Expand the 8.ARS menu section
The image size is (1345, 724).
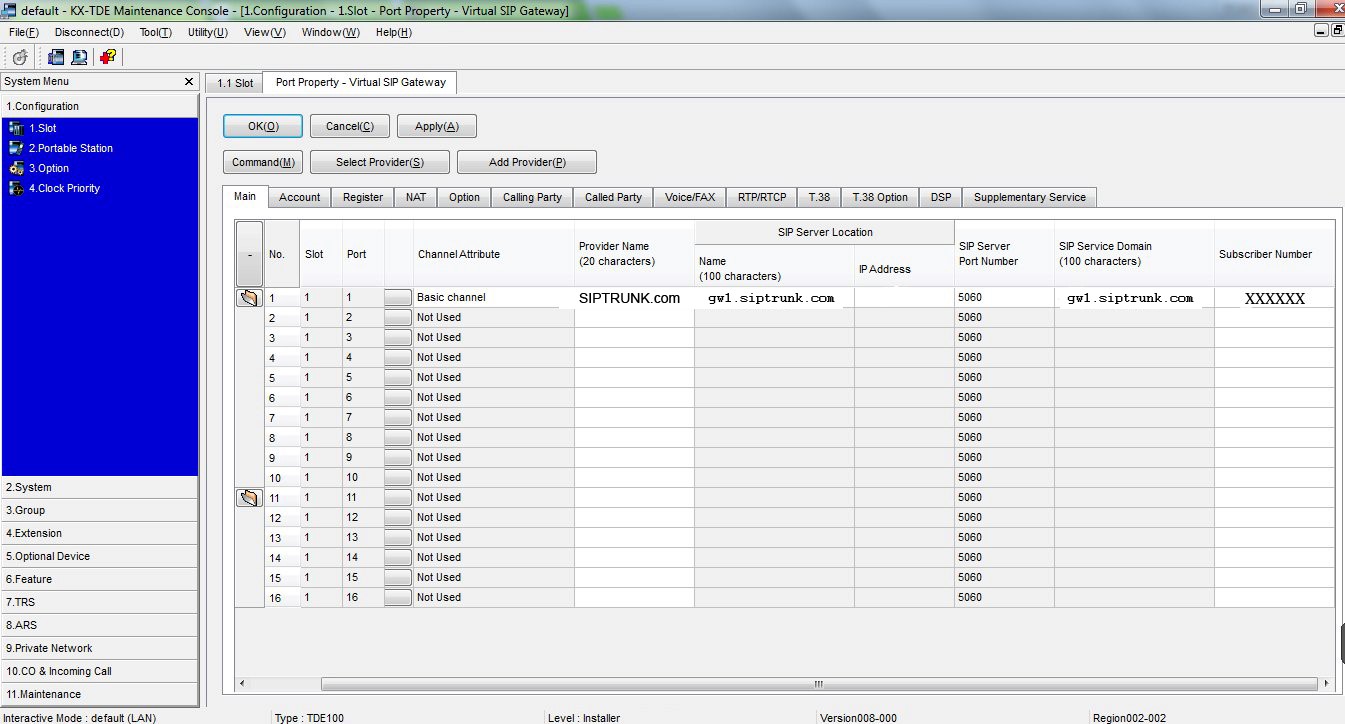(x=100, y=626)
